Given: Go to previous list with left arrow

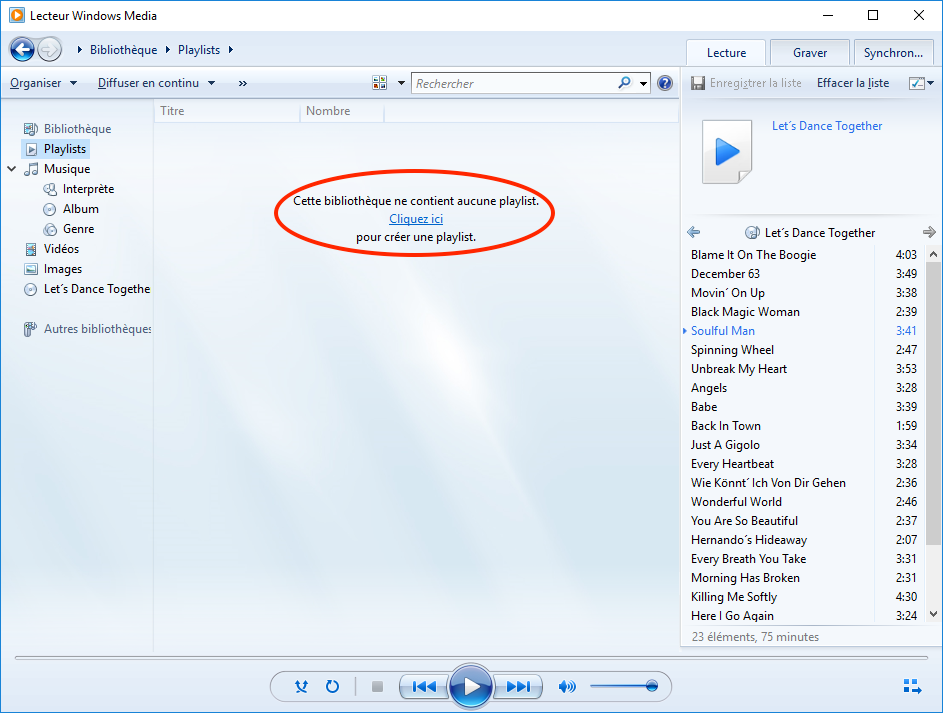Looking at the screenshot, I should click(693, 232).
